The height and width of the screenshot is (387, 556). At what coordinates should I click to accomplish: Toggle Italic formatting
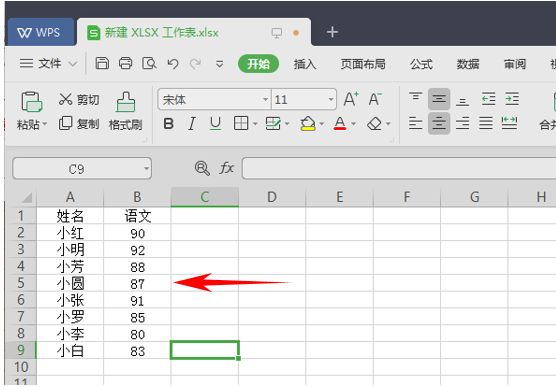(192, 124)
